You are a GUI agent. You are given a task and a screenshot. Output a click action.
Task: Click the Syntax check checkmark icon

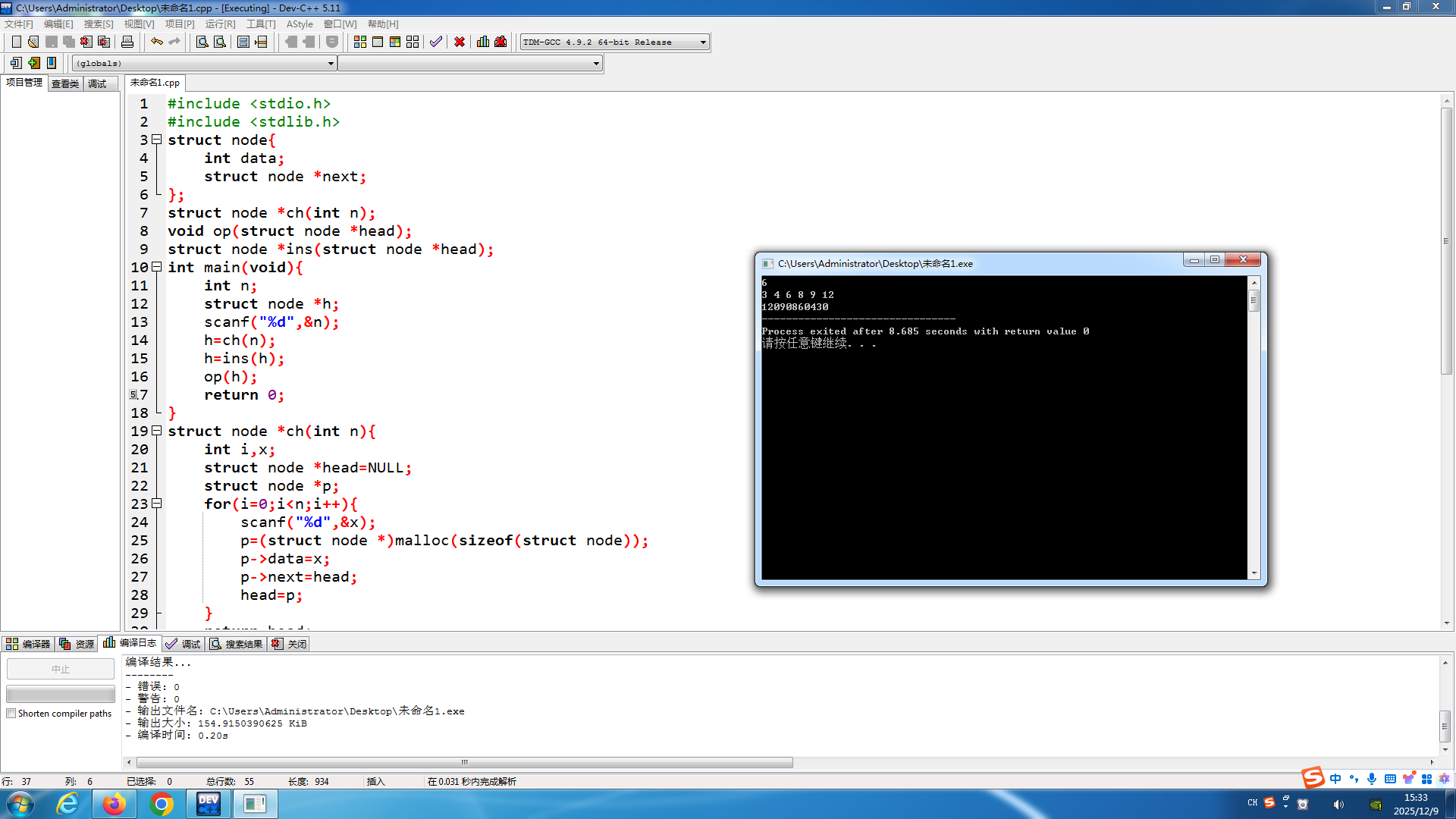click(435, 42)
